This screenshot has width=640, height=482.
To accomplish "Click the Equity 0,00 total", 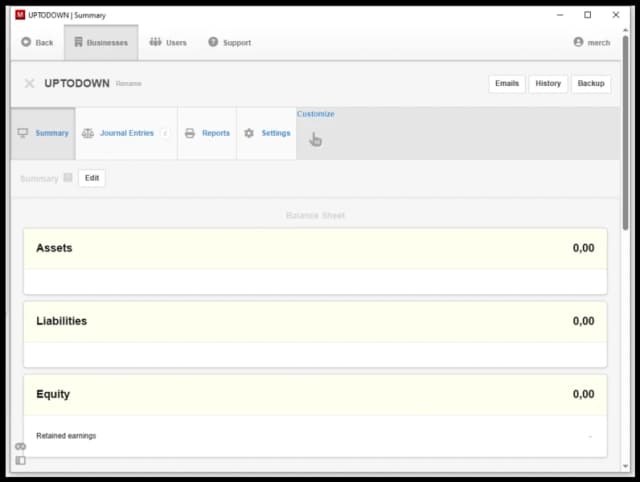I will (x=583, y=394).
